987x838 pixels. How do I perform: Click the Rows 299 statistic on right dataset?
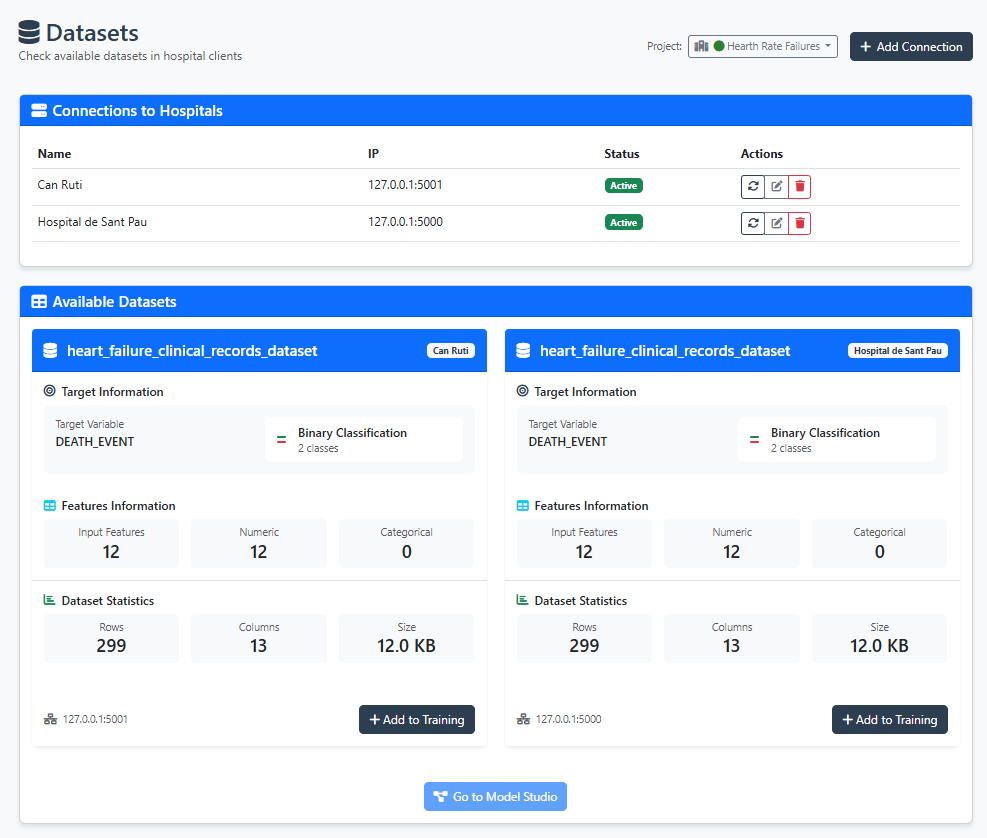coord(584,638)
